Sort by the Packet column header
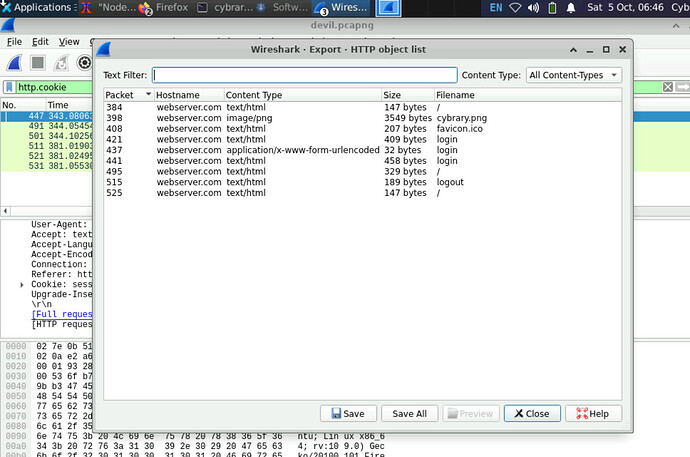This screenshot has height=457, width=690. coord(127,94)
